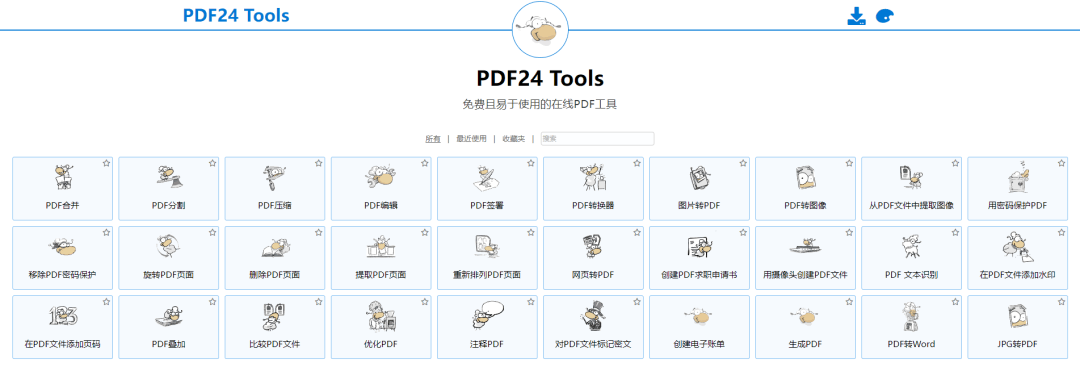1080x388 pixels.
Task: Star the PDF编辑 tile as favorite
Action: coord(425,163)
